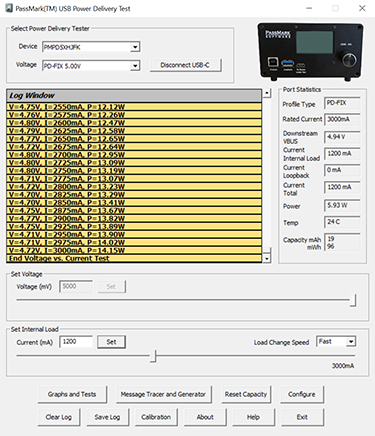The width and height of the screenshot is (375, 436).
Task: Click the PassMark app icon in title bar
Action: pos(9,8)
